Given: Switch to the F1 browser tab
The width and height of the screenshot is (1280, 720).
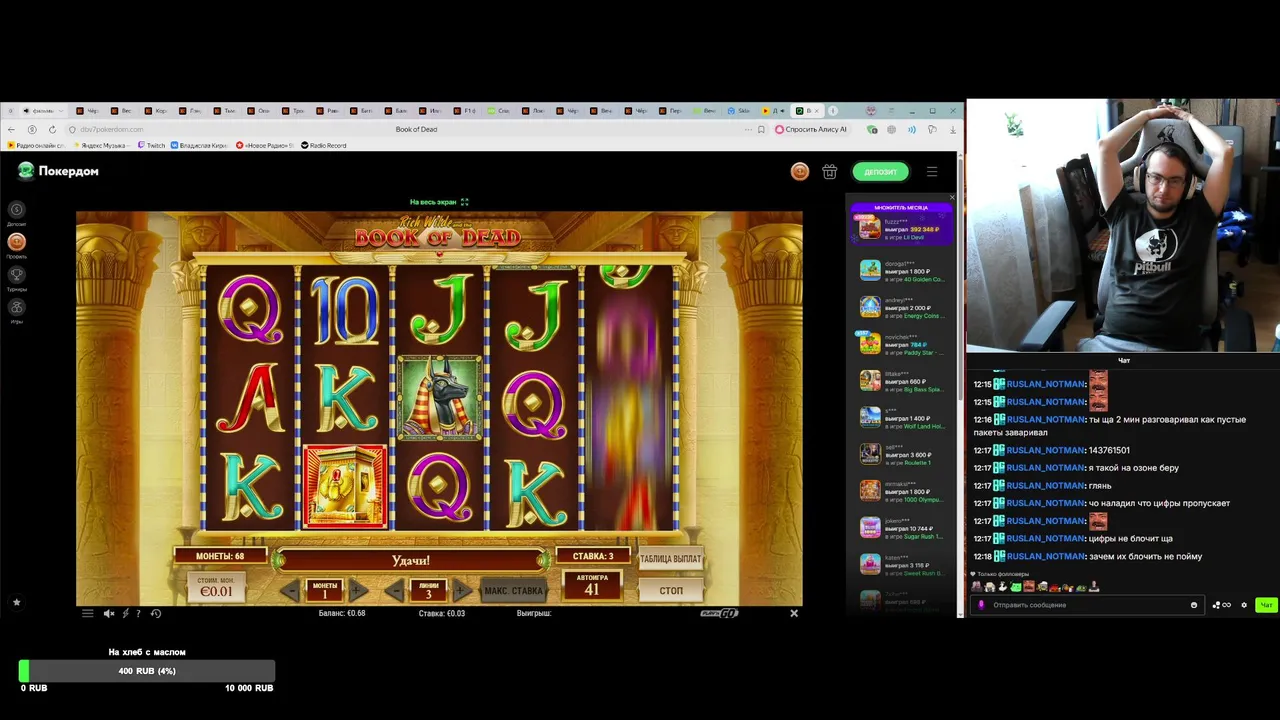Looking at the screenshot, I should (467, 110).
